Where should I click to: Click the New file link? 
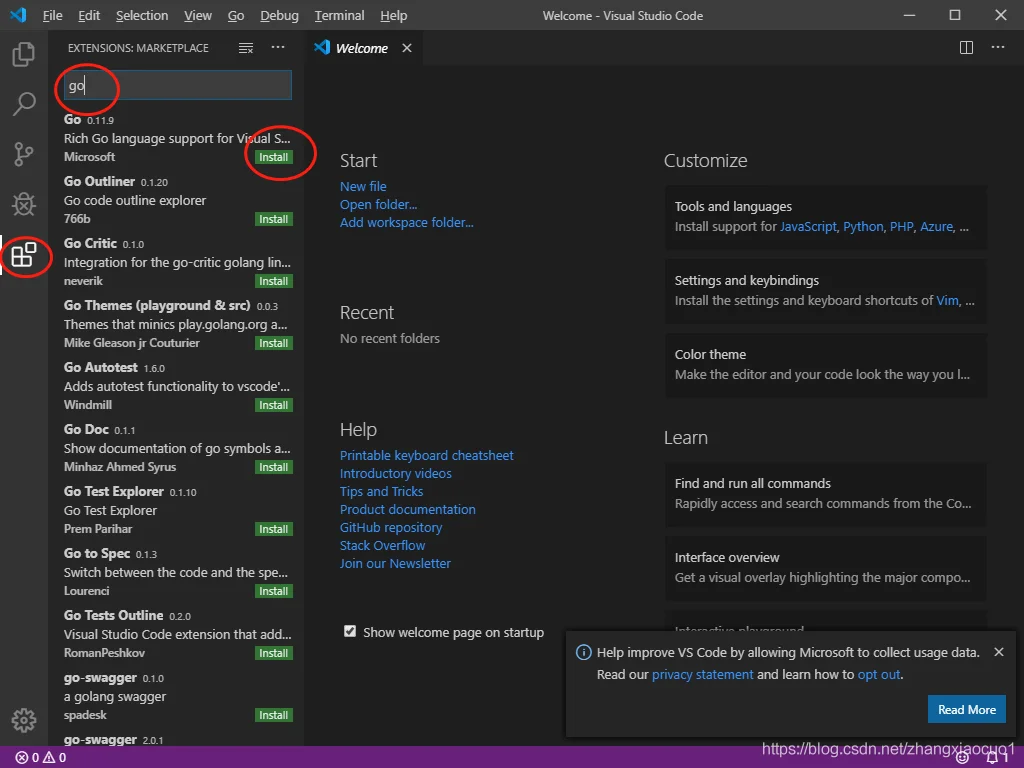pyautogui.click(x=363, y=186)
